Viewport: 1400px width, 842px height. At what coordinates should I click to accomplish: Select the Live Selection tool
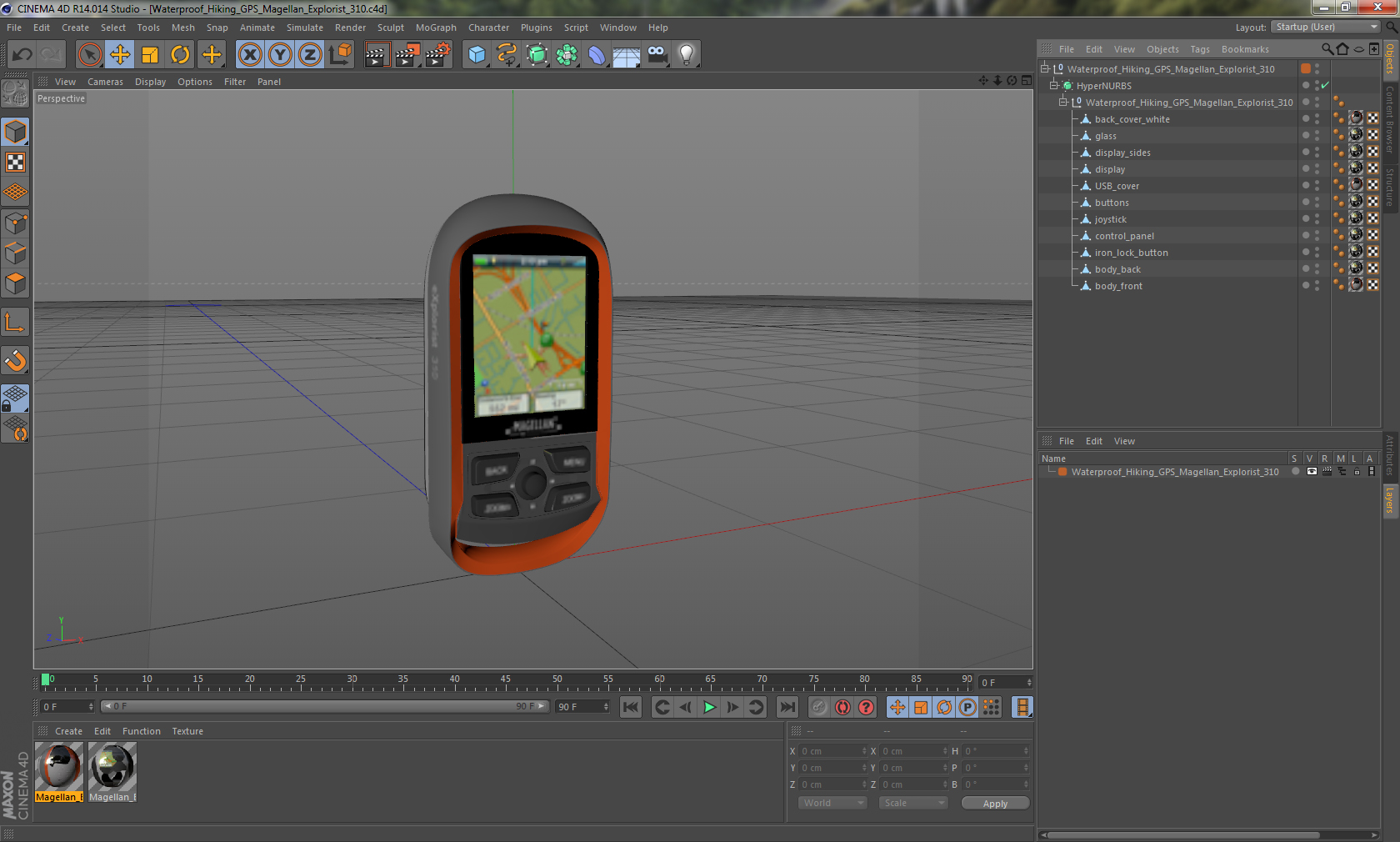click(89, 55)
